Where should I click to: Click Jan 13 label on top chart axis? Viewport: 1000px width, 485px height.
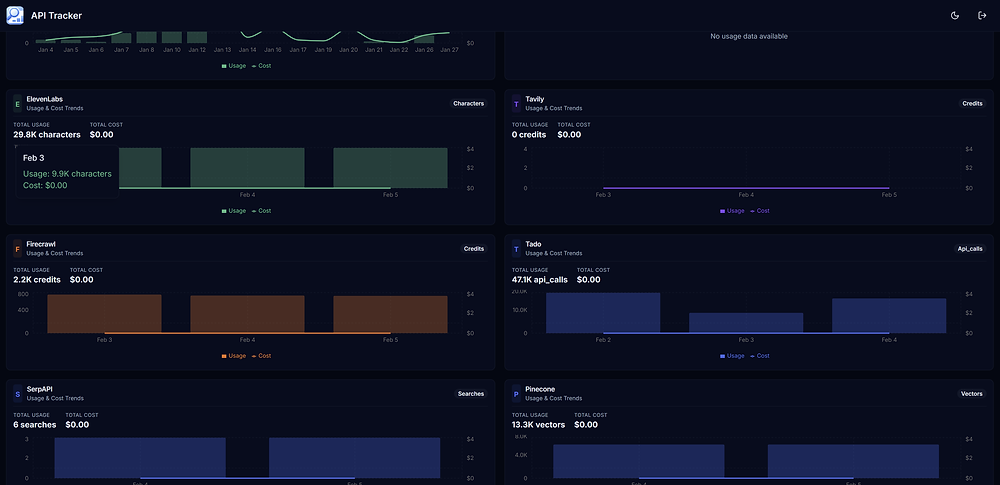pos(223,50)
